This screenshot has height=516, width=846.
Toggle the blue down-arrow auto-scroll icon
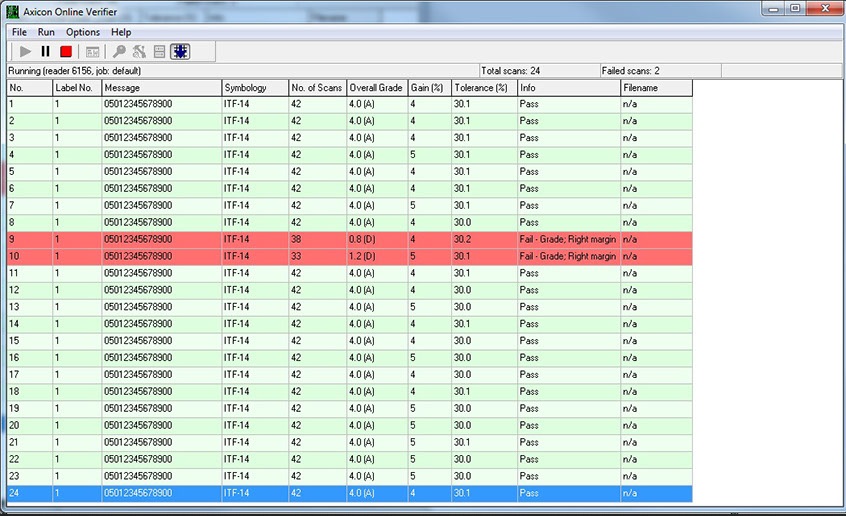[x=180, y=52]
